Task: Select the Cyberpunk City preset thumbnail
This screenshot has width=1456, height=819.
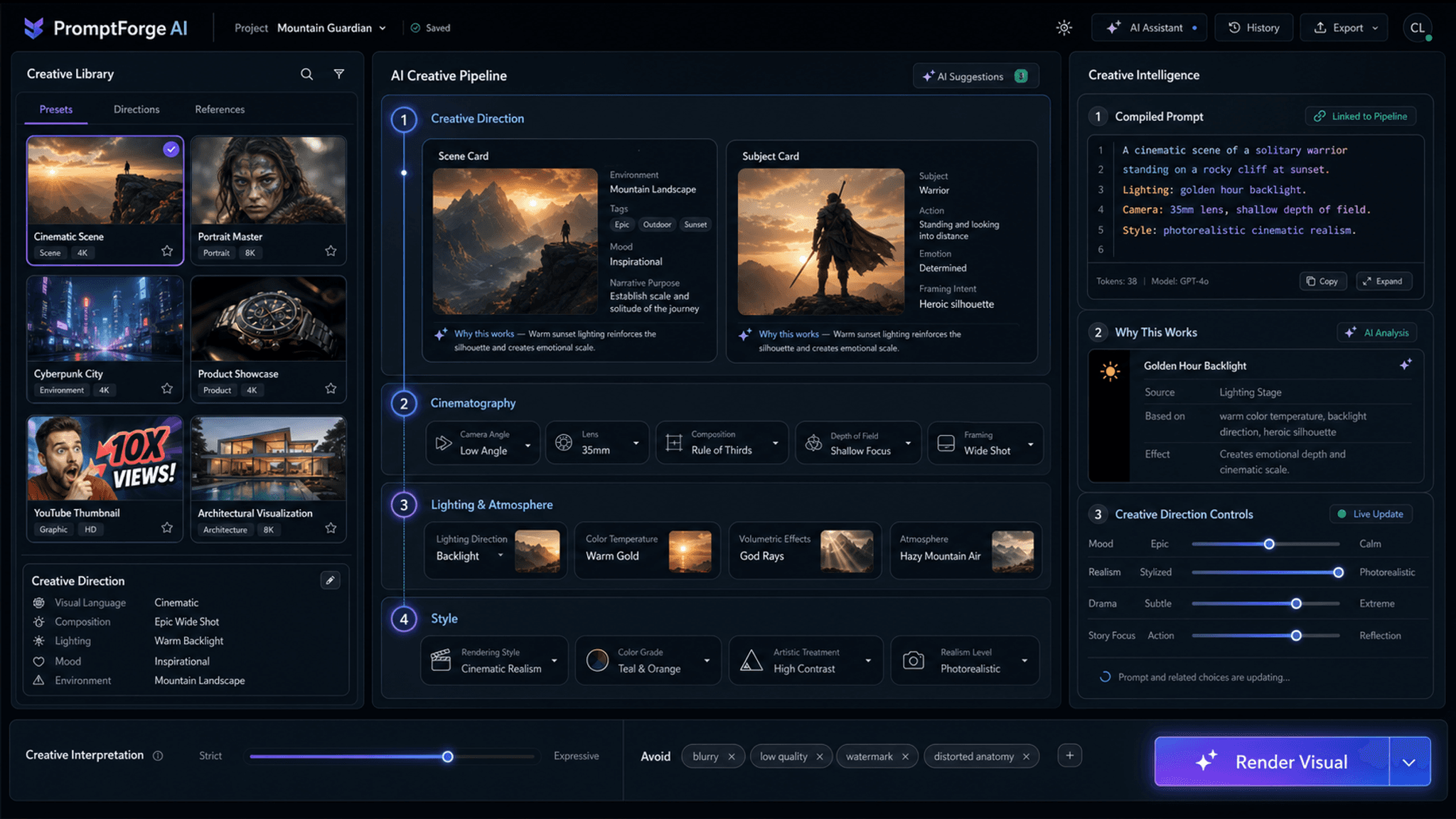Action: click(105, 319)
